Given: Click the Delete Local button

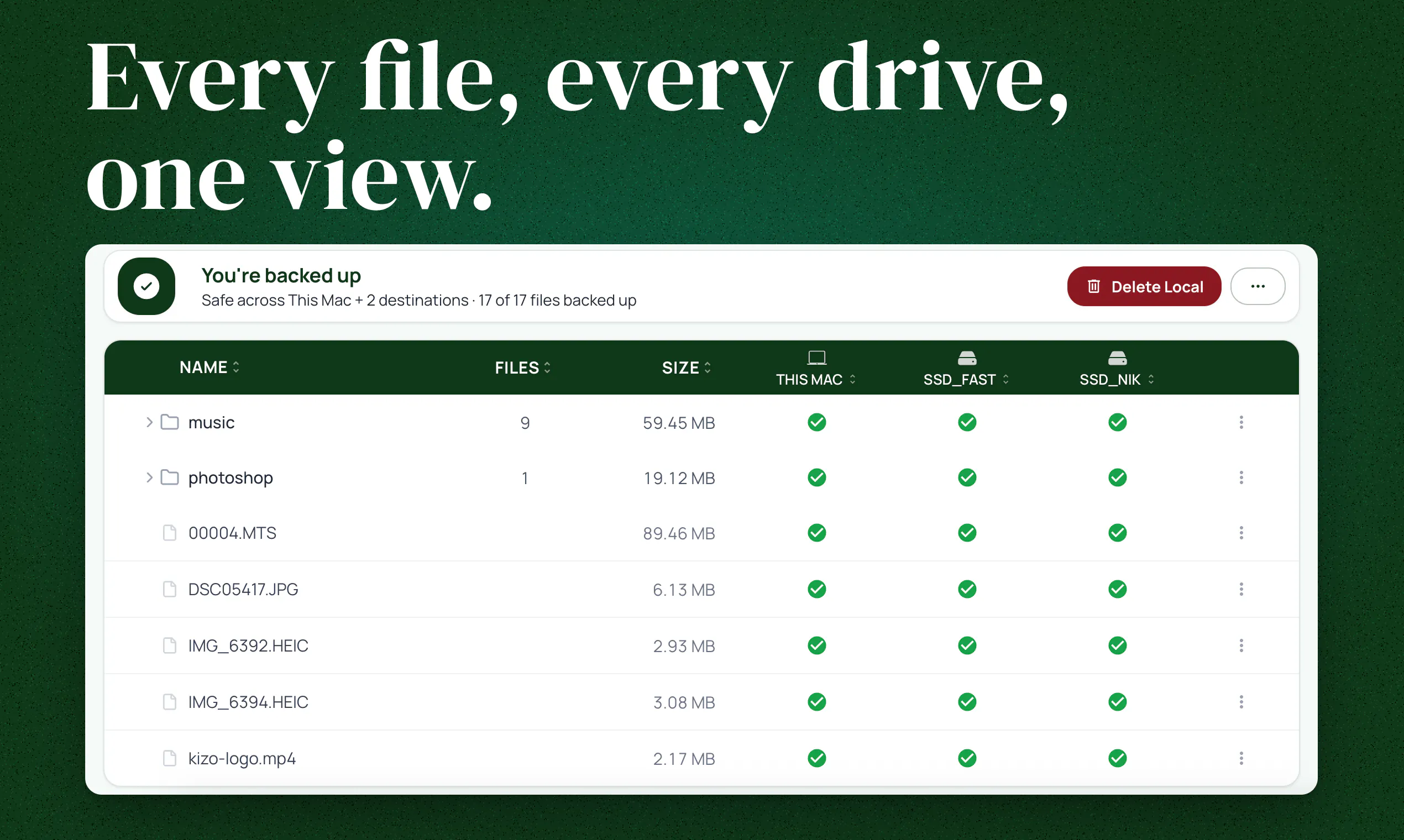Looking at the screenshot, I should point(1144,286).
